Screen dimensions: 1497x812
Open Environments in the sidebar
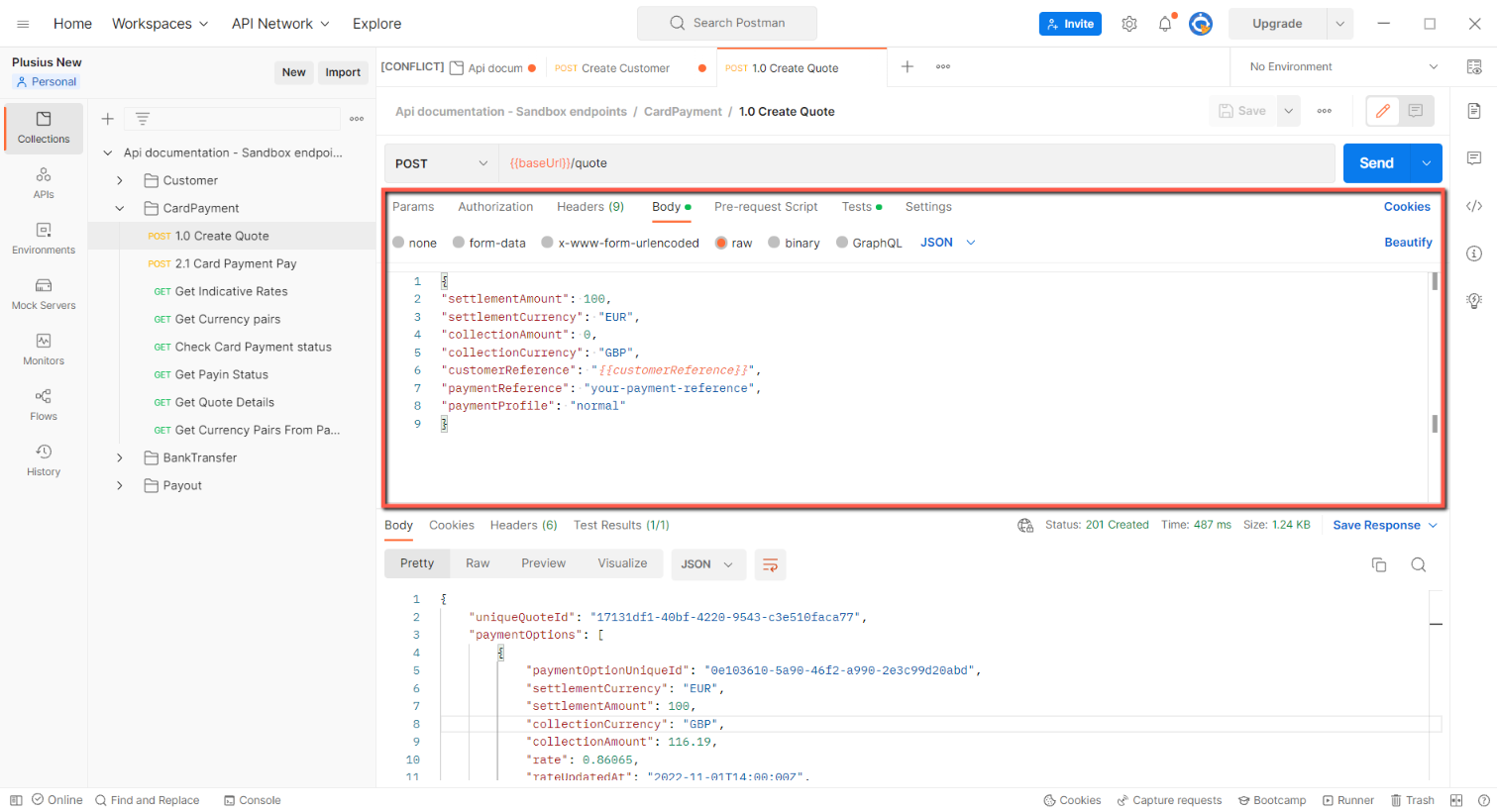click(44, 239)
